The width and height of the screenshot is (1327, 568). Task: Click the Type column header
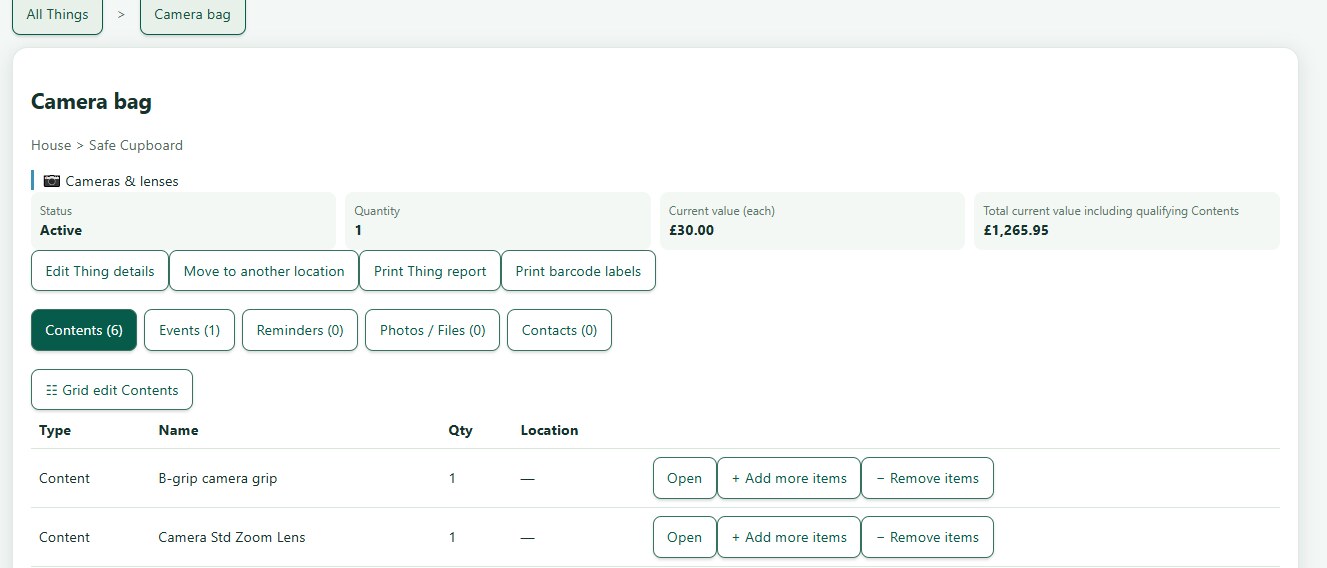[55, 430]
